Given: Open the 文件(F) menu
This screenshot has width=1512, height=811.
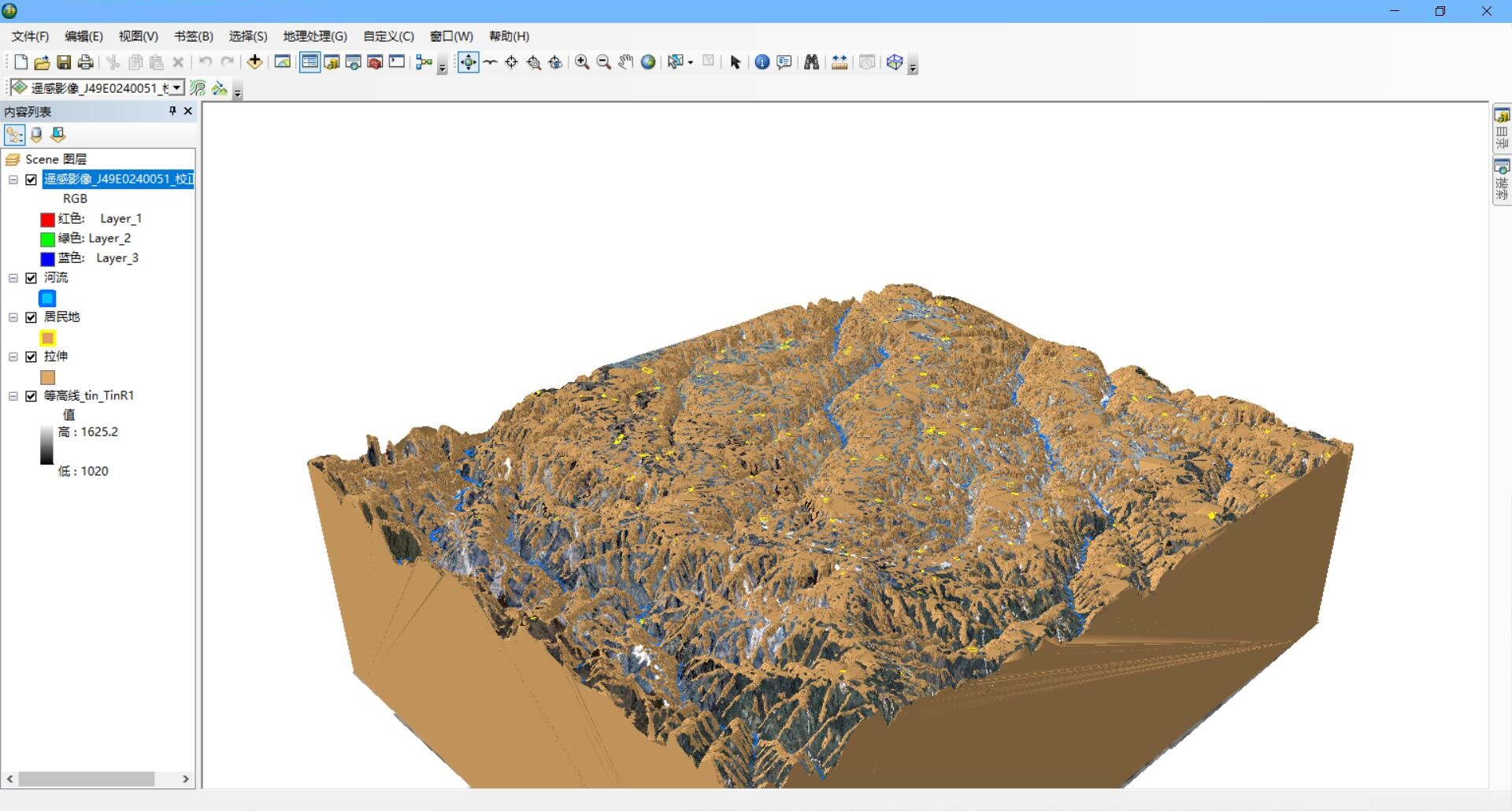Looking at the screenshot, I should click(29, 36).
